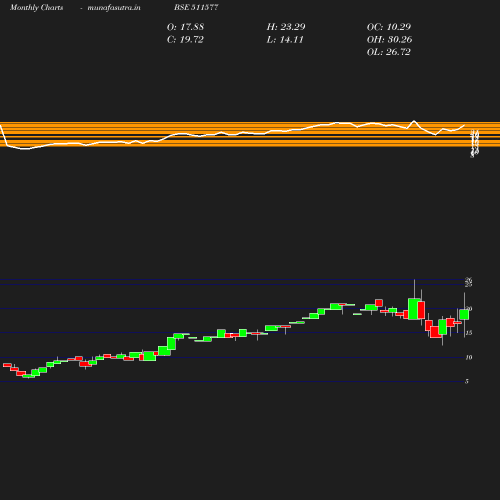Click the "Monthly Charts" title text

pos(36,7)
